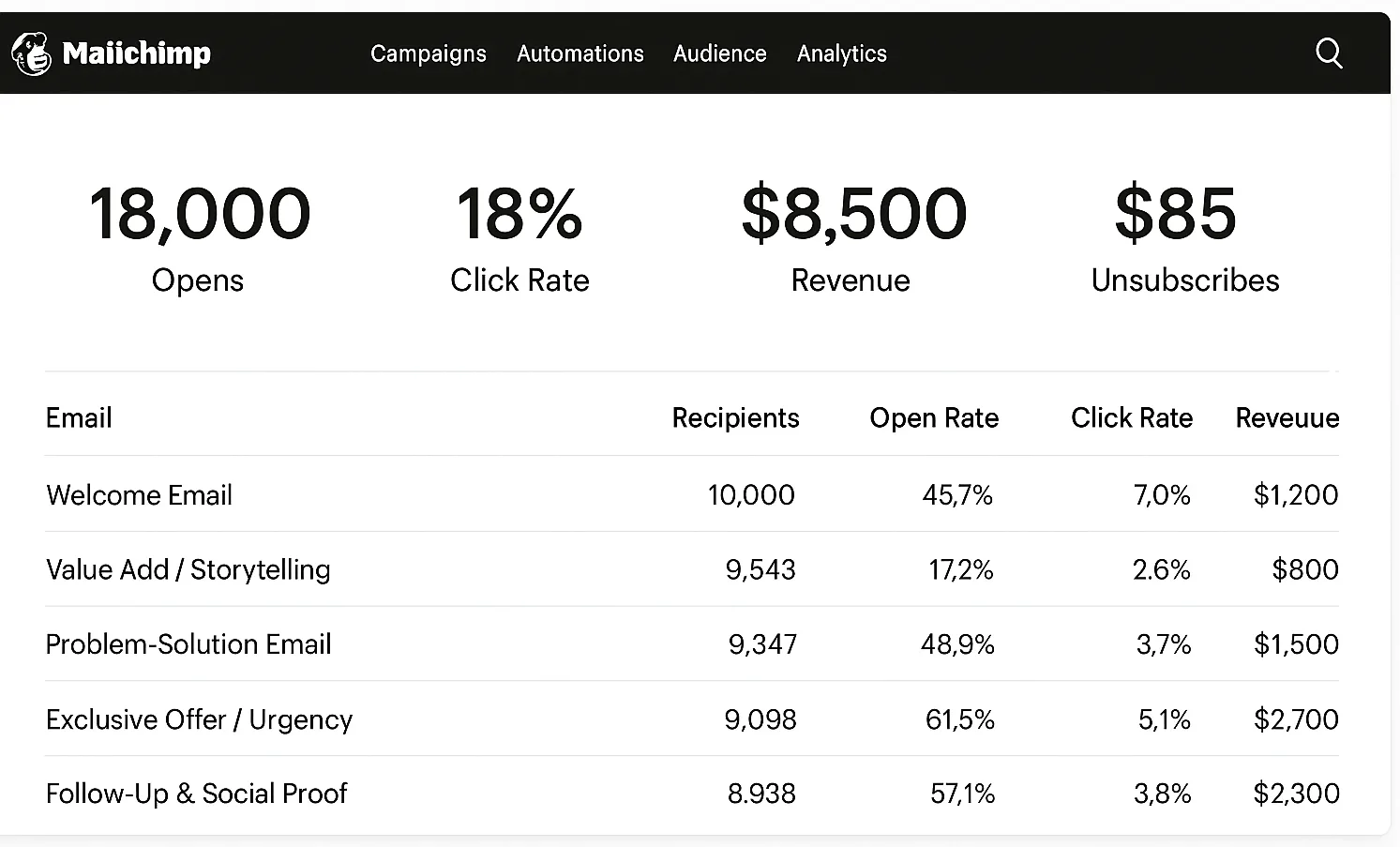Sort by the Open Rate column header
This screenshot has height=847, width=1400.
click(933, 417)
